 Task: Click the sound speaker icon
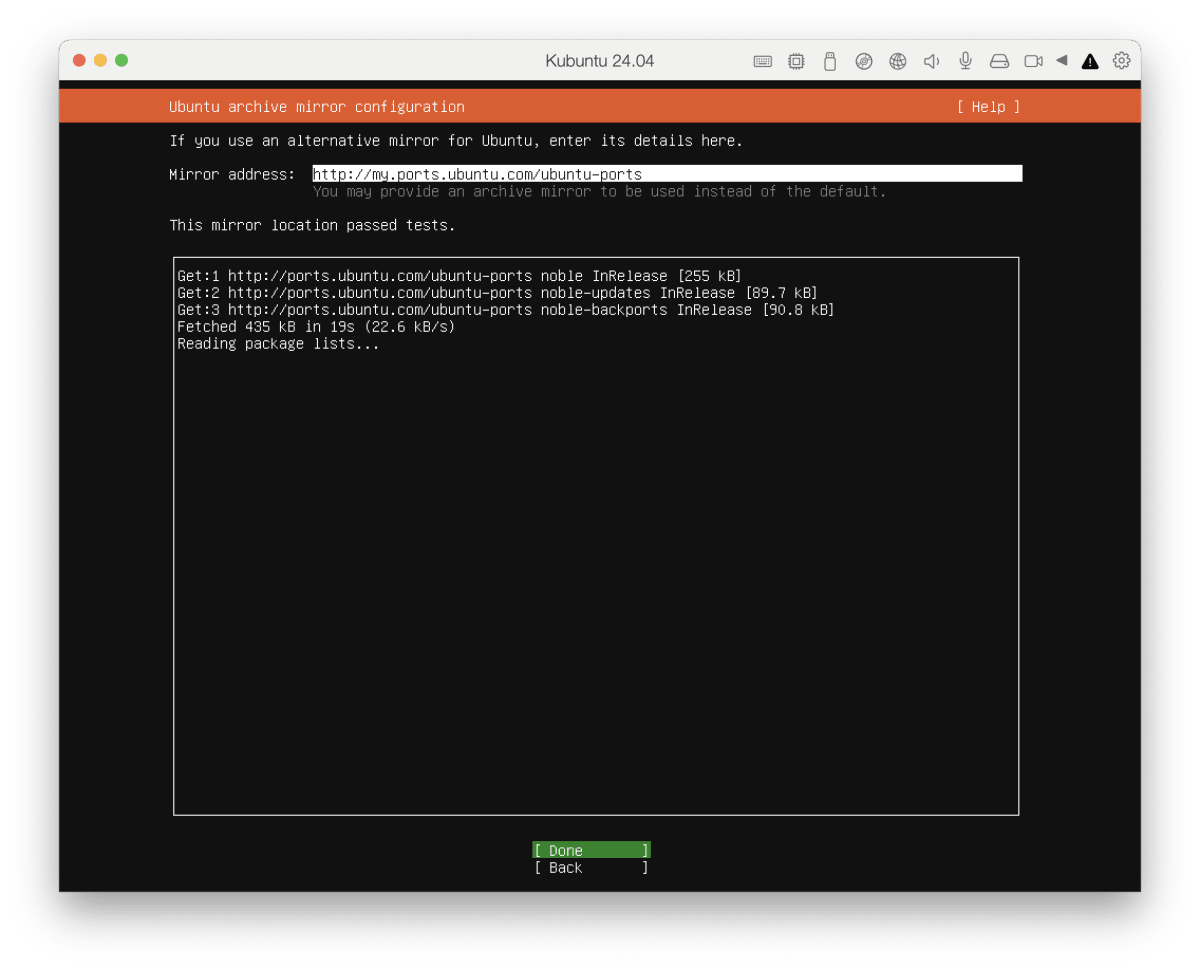coord(931,61)
